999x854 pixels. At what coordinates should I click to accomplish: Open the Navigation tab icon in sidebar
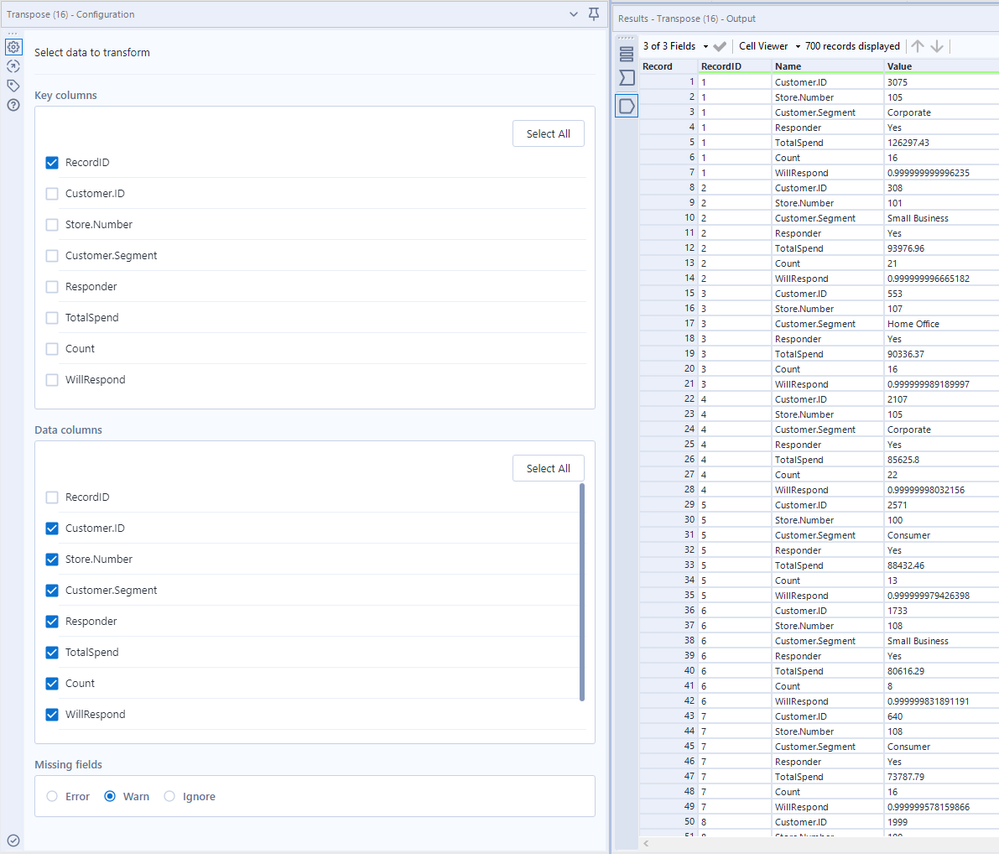(13, 66)
